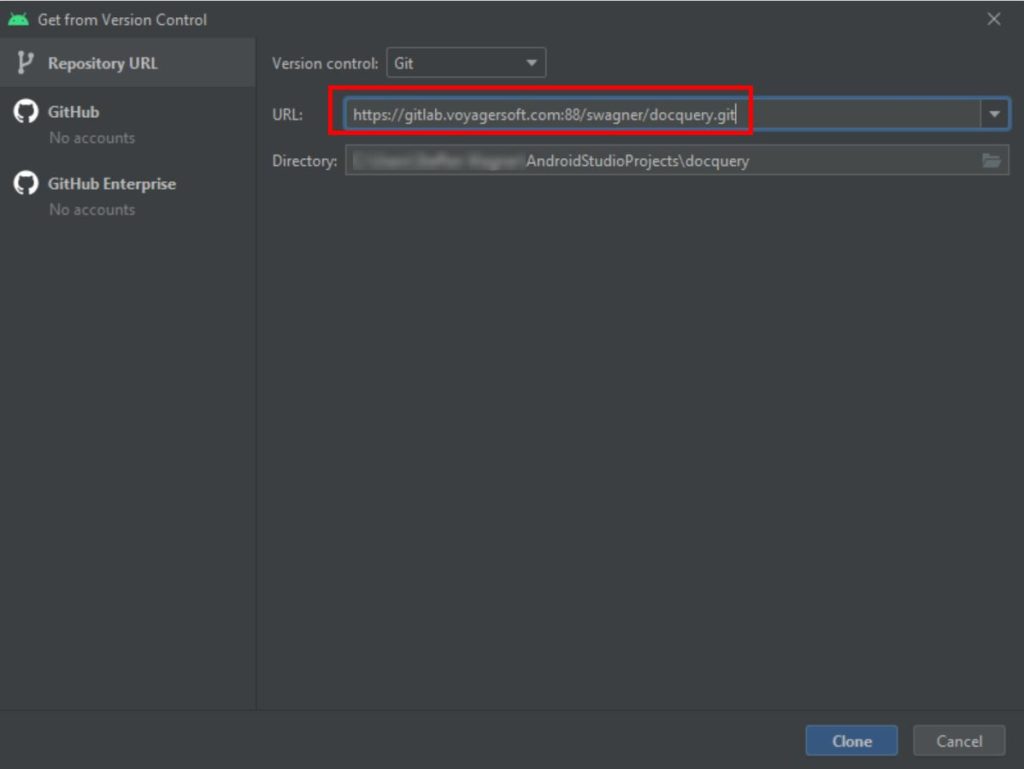Click the GitHub octocat icon
The width and height of the screenshot is (1024, 769).
click(25, 112)
